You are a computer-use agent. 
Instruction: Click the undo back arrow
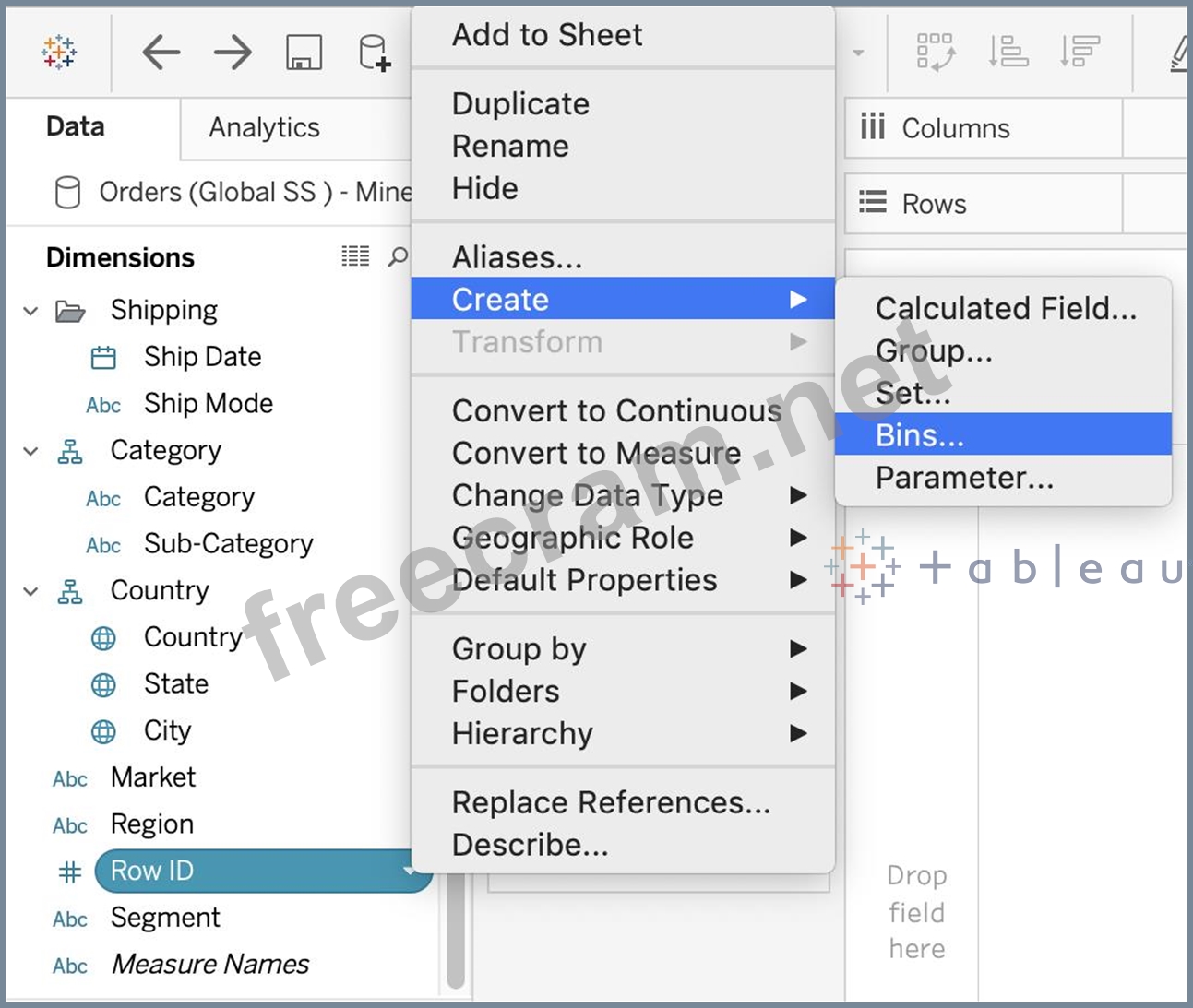point(161,53)
